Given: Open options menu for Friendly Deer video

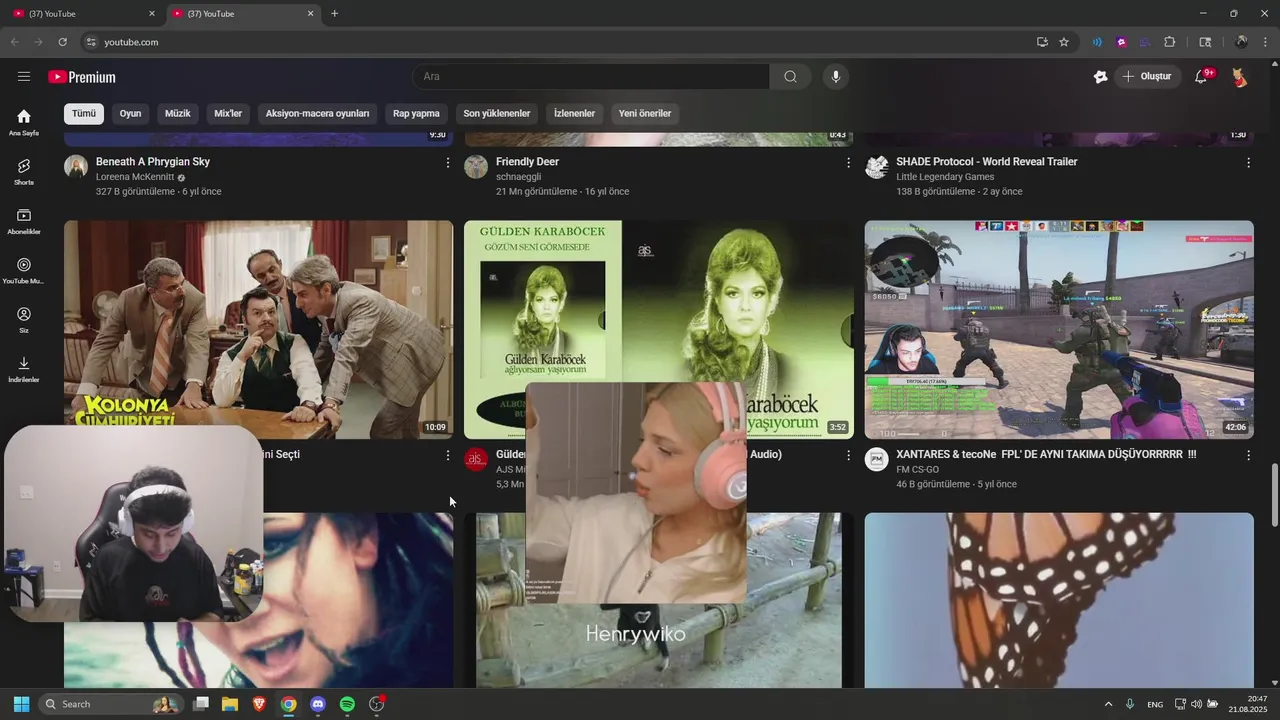Looking at the screenshot, I should 848,162.
